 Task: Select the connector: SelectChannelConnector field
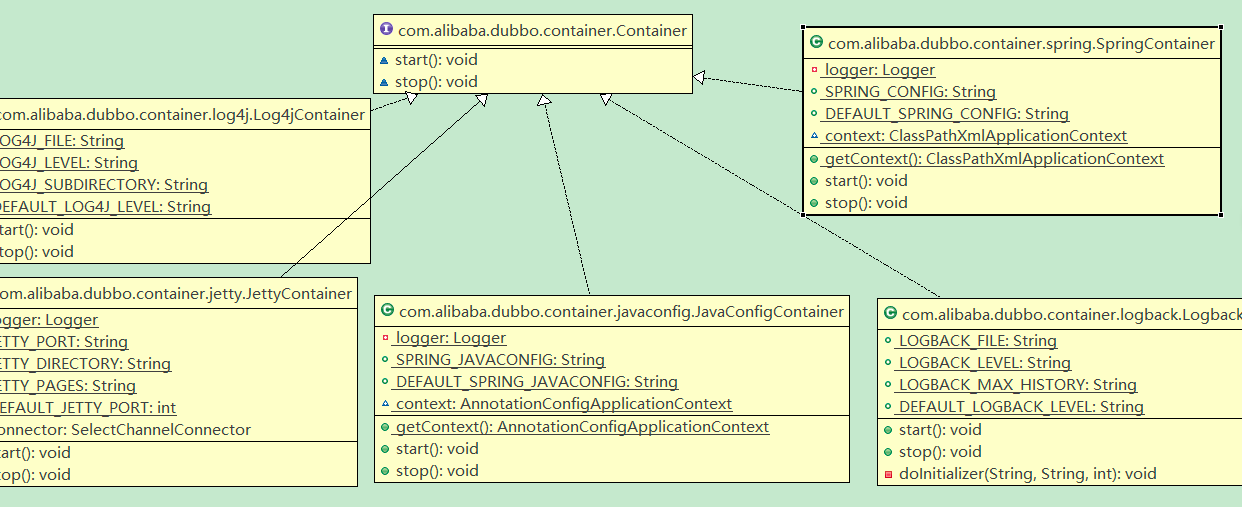126,430
